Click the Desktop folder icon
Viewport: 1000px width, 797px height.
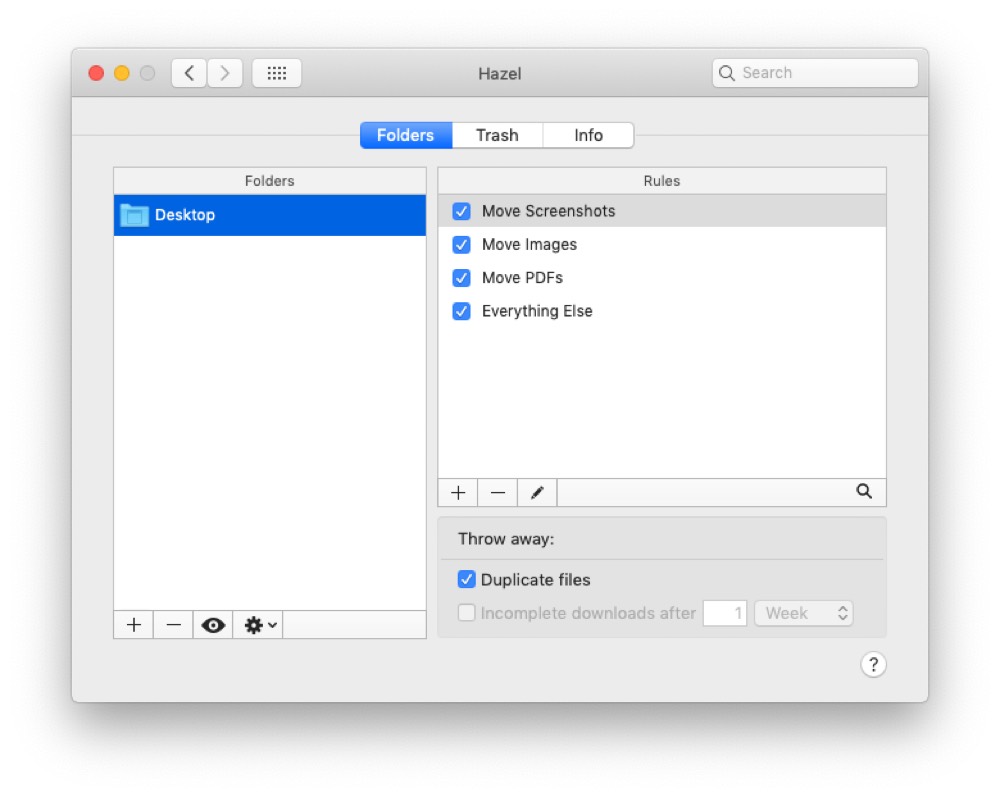[x=134, y=215]
